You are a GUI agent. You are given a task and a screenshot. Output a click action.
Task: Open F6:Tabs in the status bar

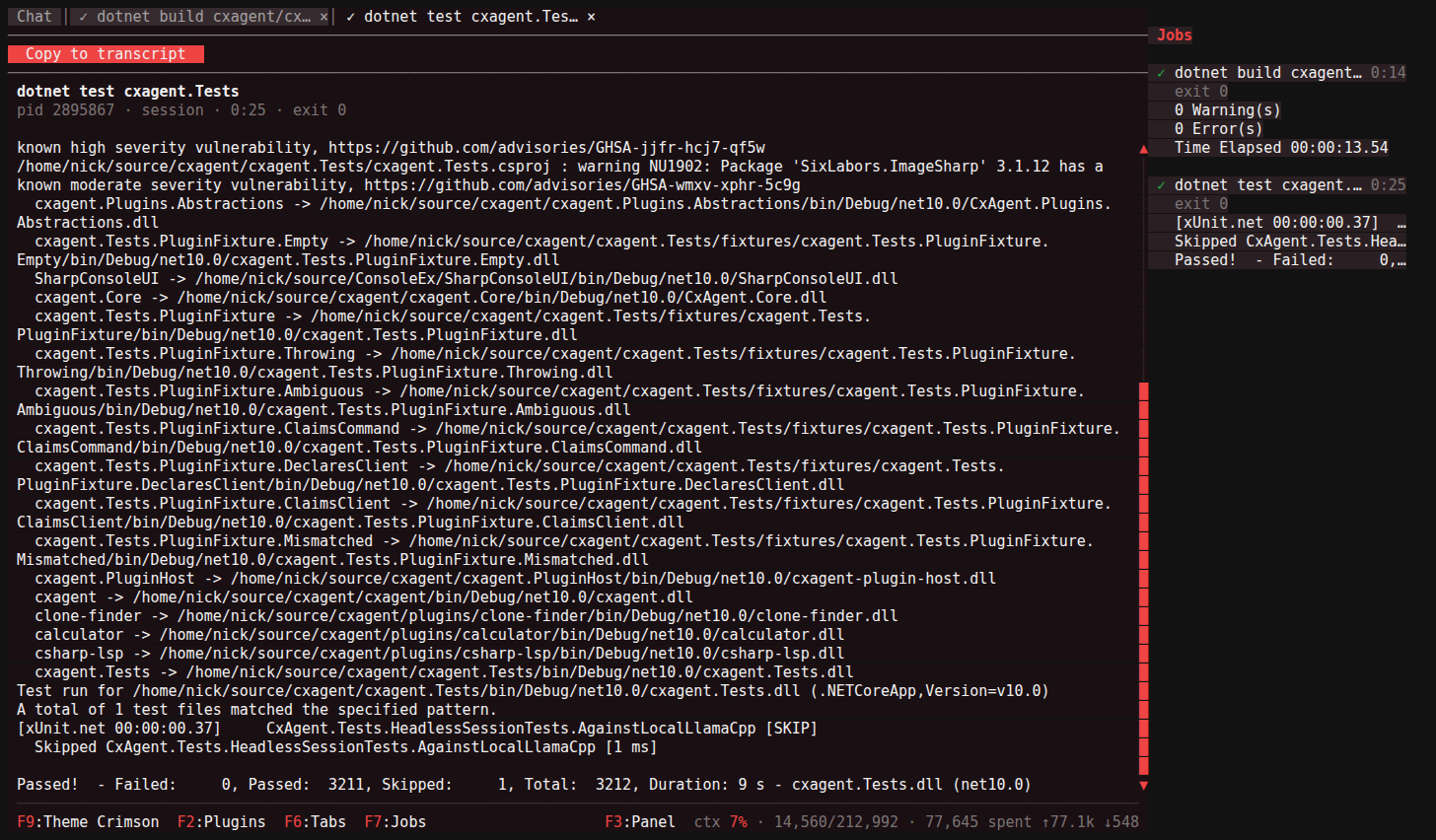coord(316,822)
